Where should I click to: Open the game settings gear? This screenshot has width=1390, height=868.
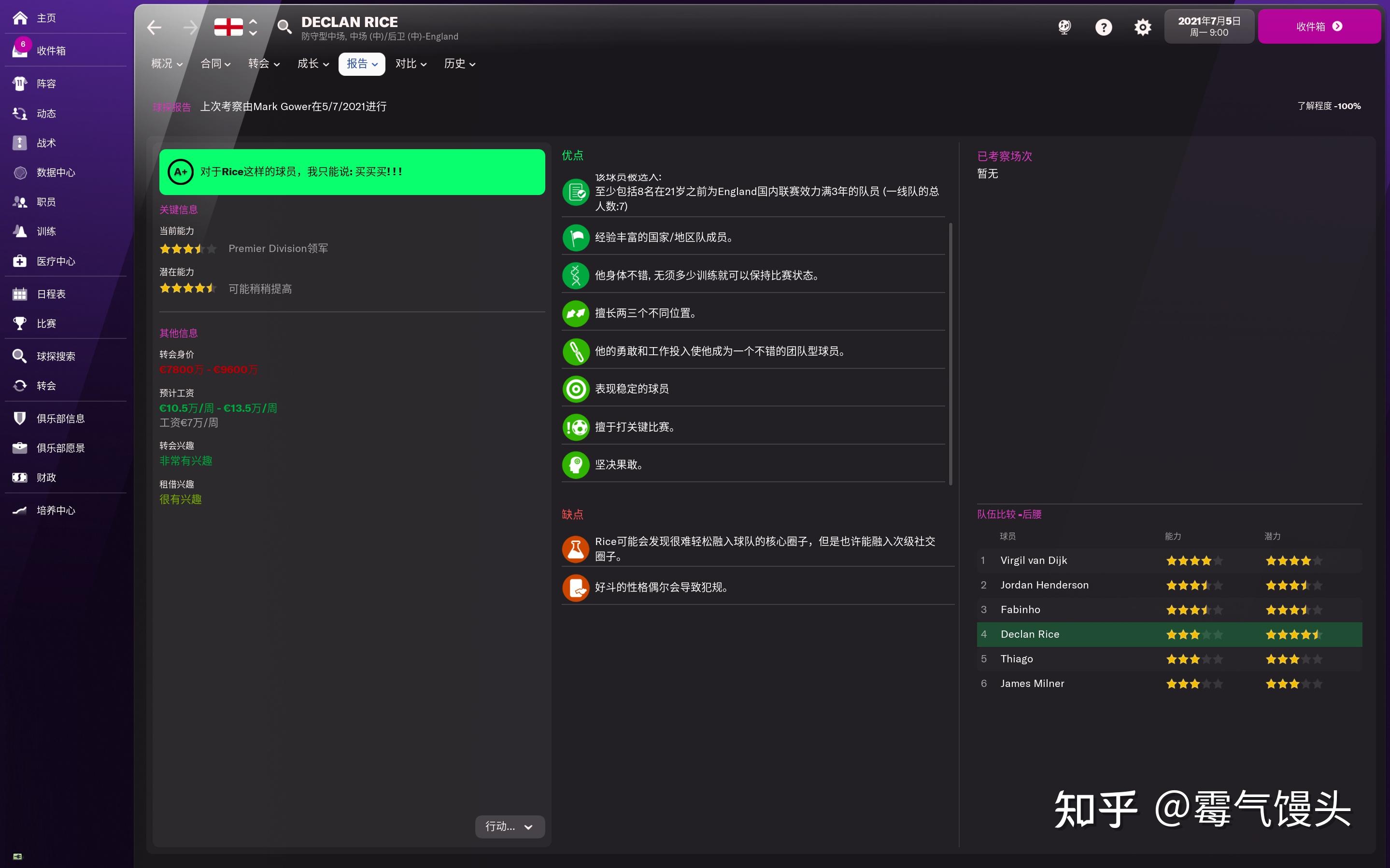pos(1142,27)
